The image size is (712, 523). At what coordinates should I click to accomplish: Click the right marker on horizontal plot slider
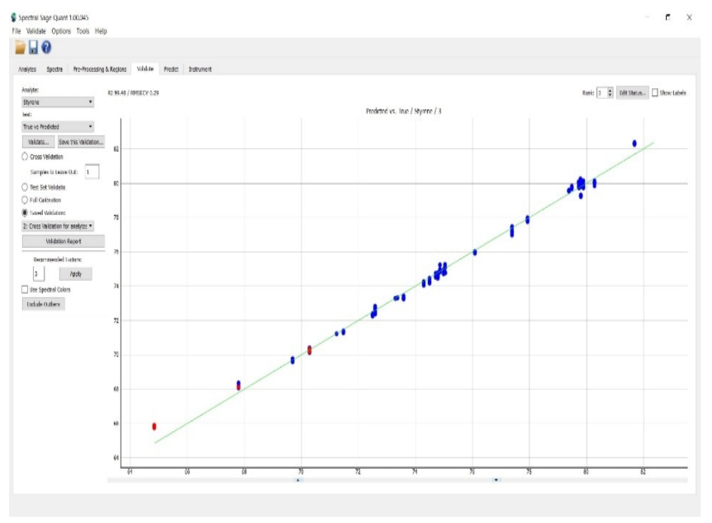pos(496,480)
